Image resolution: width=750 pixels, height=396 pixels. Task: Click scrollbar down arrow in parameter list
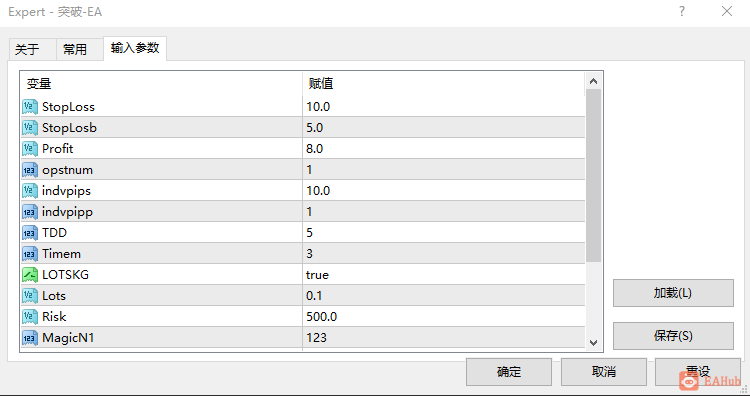pos(594,342)
